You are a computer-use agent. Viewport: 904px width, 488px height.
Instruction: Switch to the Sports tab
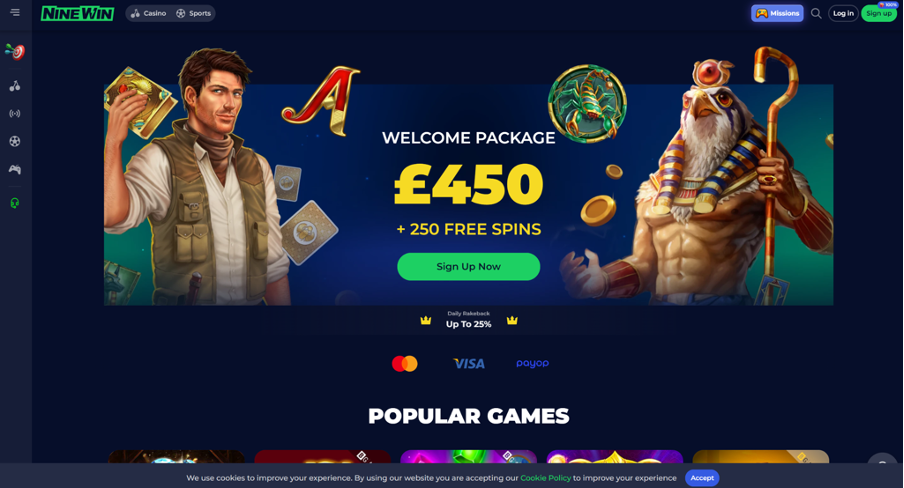point(194,13)
